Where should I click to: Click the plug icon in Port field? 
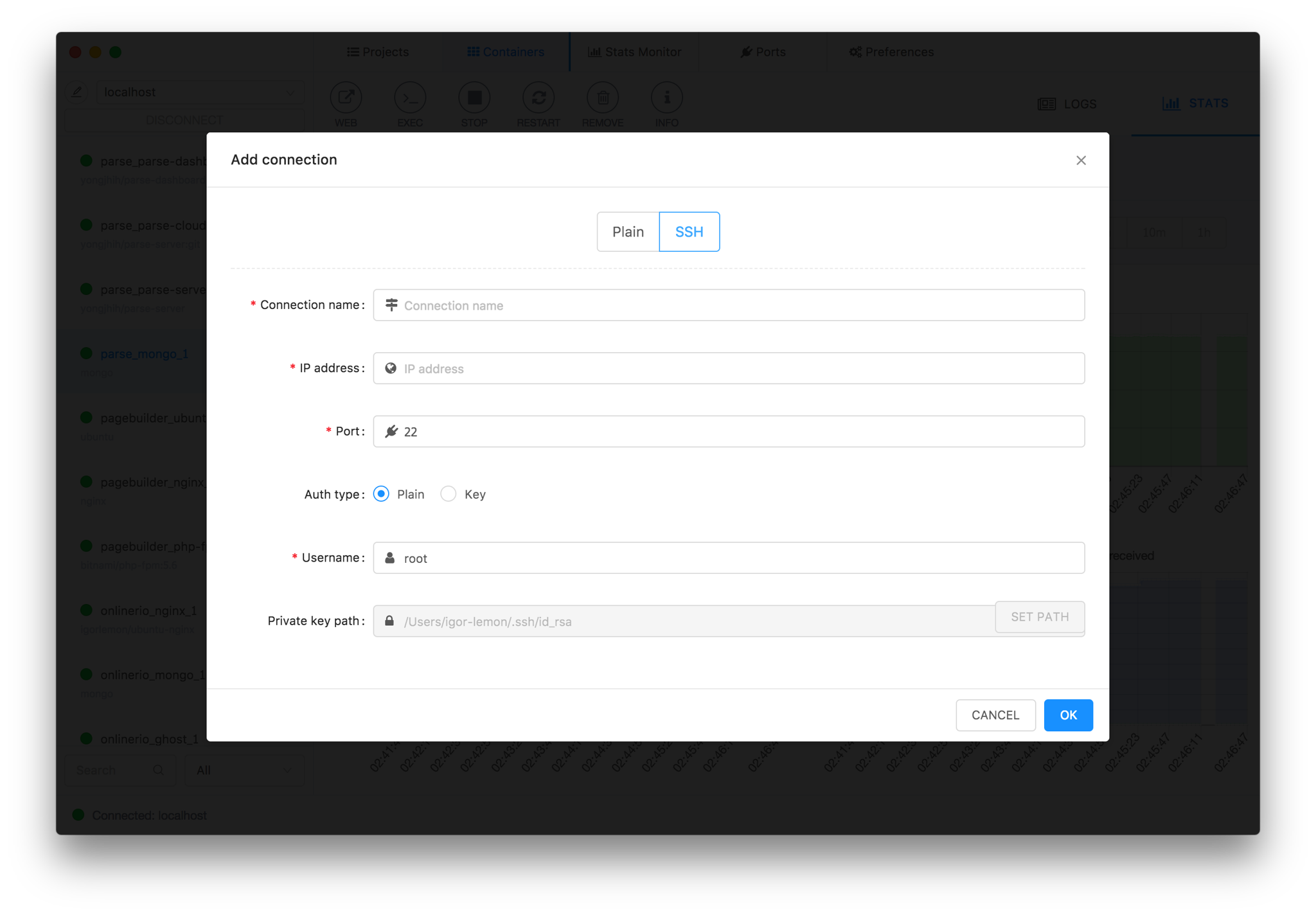(391, 431)
